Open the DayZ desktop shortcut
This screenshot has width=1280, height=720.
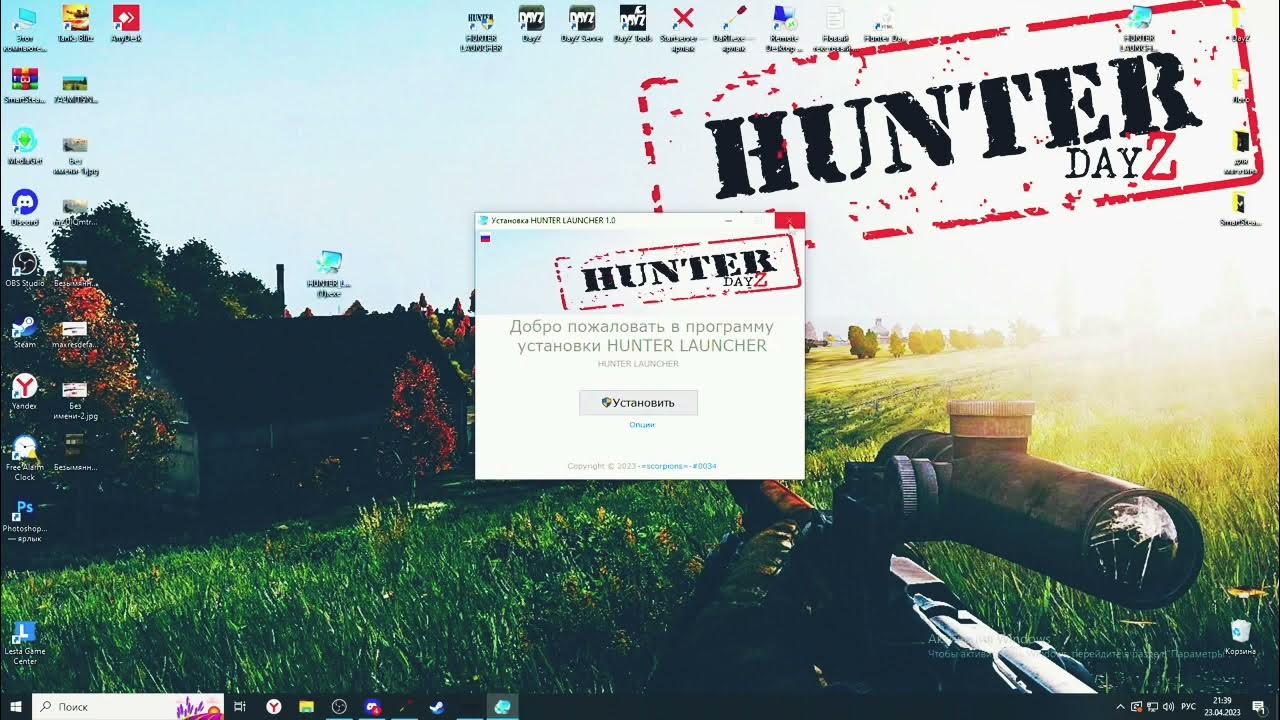point(532,24)
